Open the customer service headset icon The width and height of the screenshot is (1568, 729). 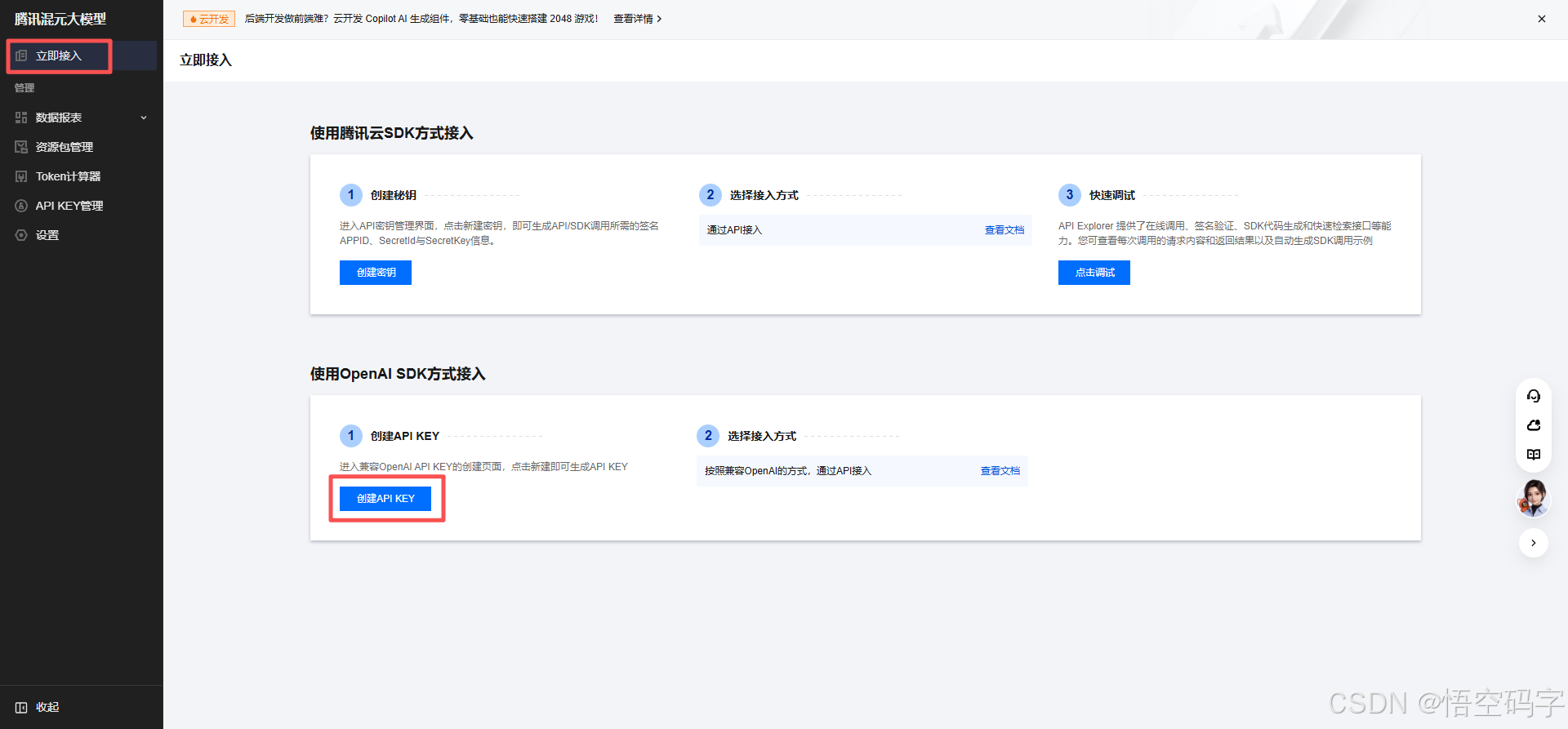(1534, 396)
